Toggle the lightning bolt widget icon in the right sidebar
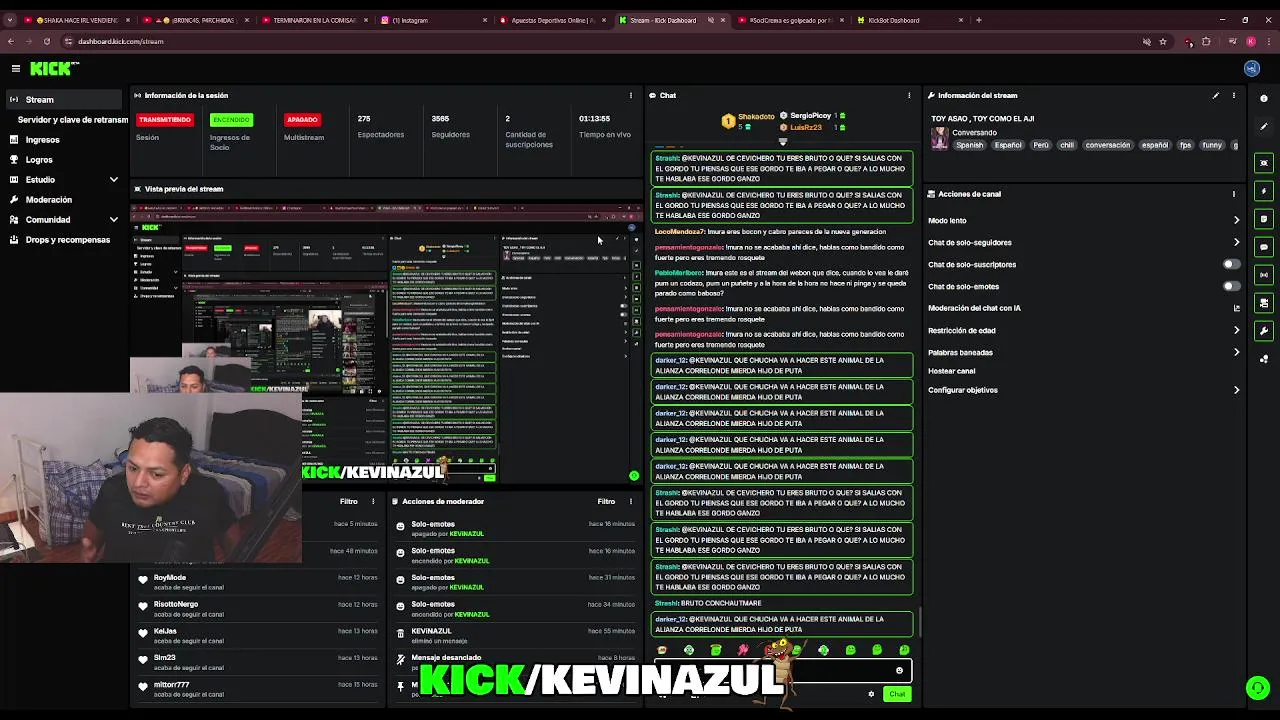The height and width of the screenshot is (720, 1280). tap(1264, 191)
